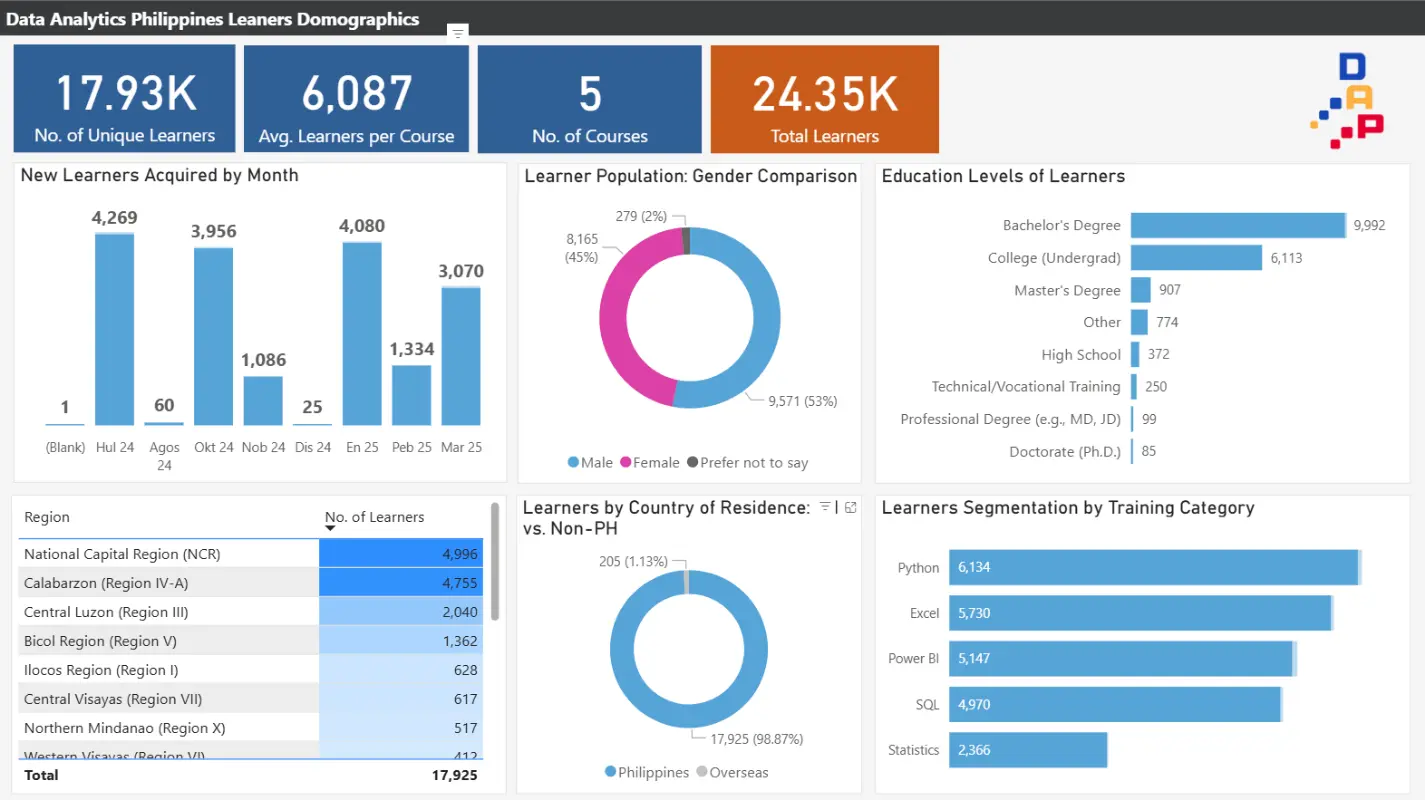Click the 17.93K Unique Learners card
Image resolution: width=1425 pixels, height=800 pixels.
click(x=125, y=99)
